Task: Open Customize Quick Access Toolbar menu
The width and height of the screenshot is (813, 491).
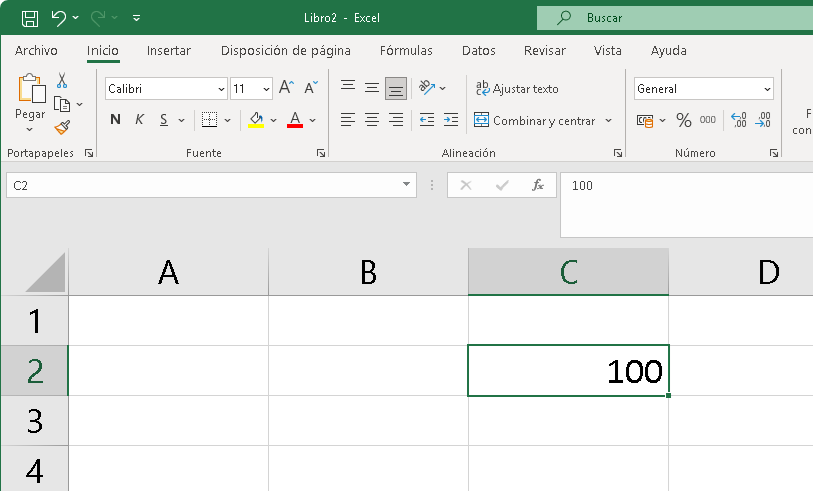Action: [x=136, y=18]
